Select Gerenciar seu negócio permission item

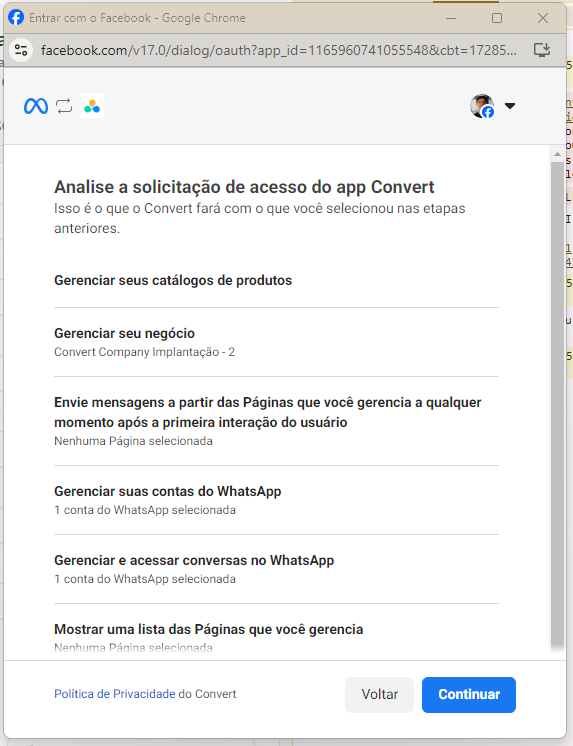coord(276,342)
